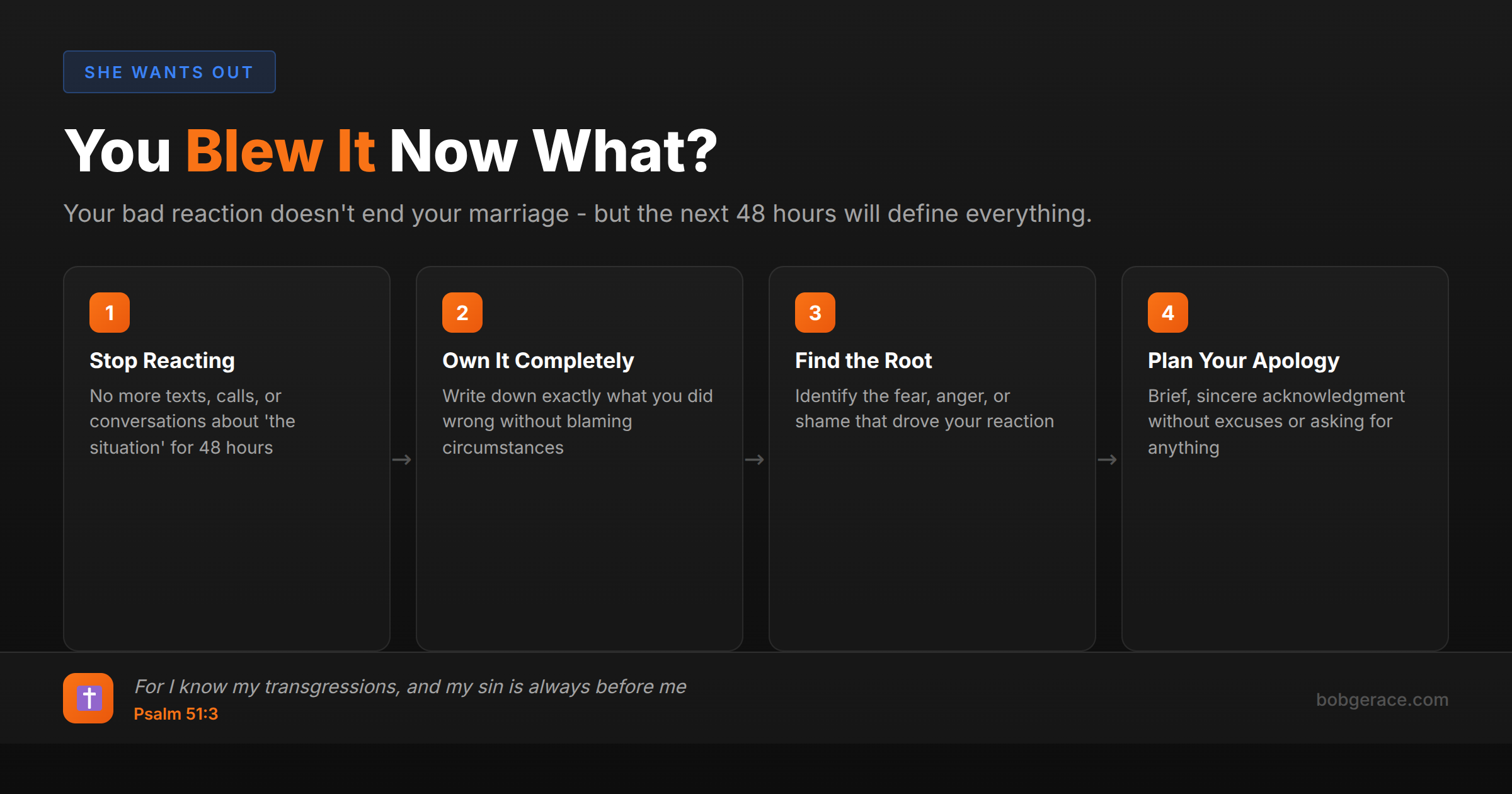This screenshot has width=1512, height=794.
Task: Select the Stop Reacting heading
Action: 162,360
